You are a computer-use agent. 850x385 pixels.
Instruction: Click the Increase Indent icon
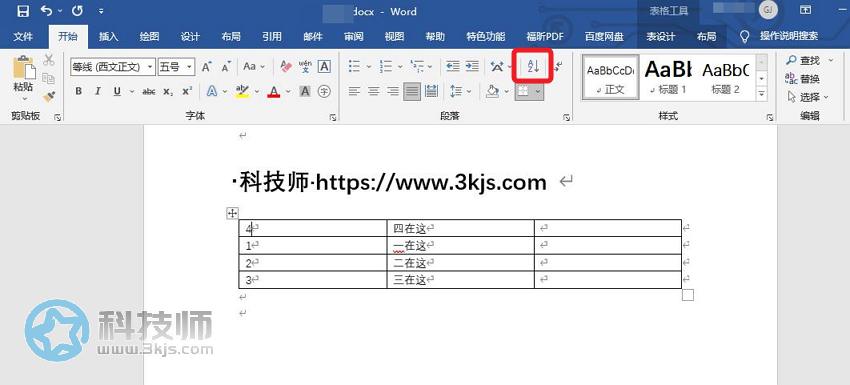tap(472, 66)
